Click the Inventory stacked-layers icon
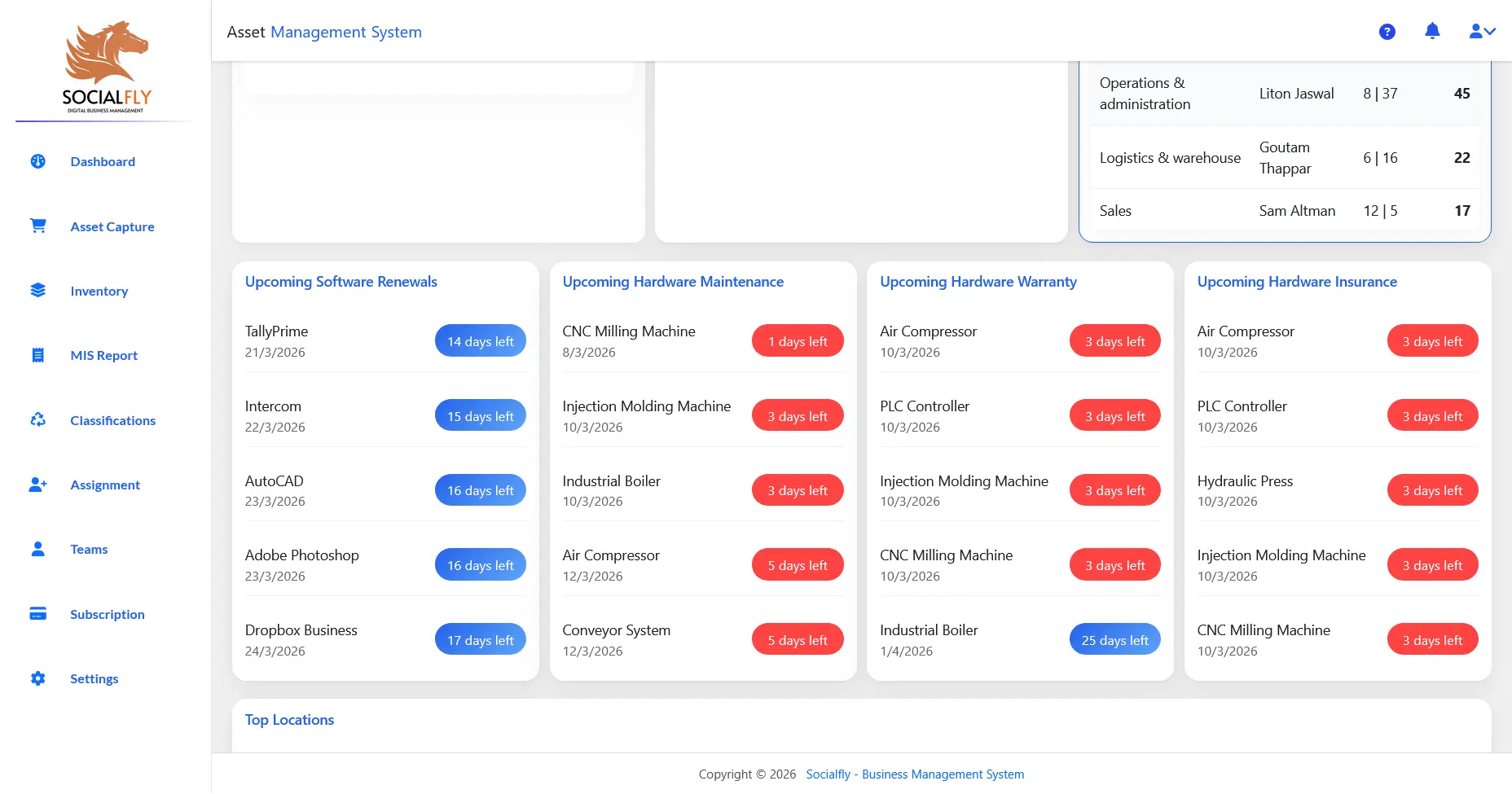Image resolution: width=1512 pixels, height=794 pixels. click(x=37, y=290)
